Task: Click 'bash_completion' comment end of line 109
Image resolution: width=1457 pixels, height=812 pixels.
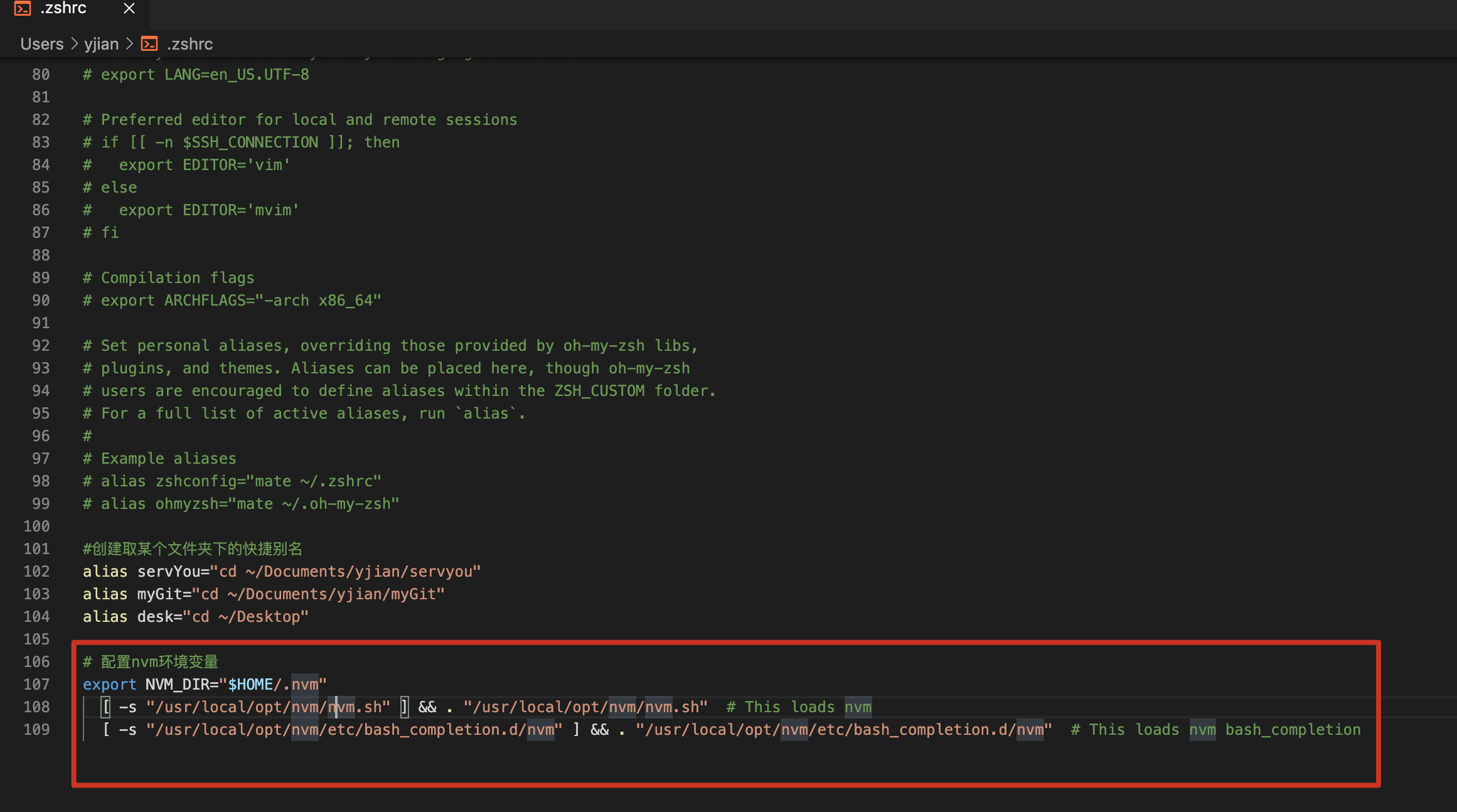Action: coord(1293,730)
